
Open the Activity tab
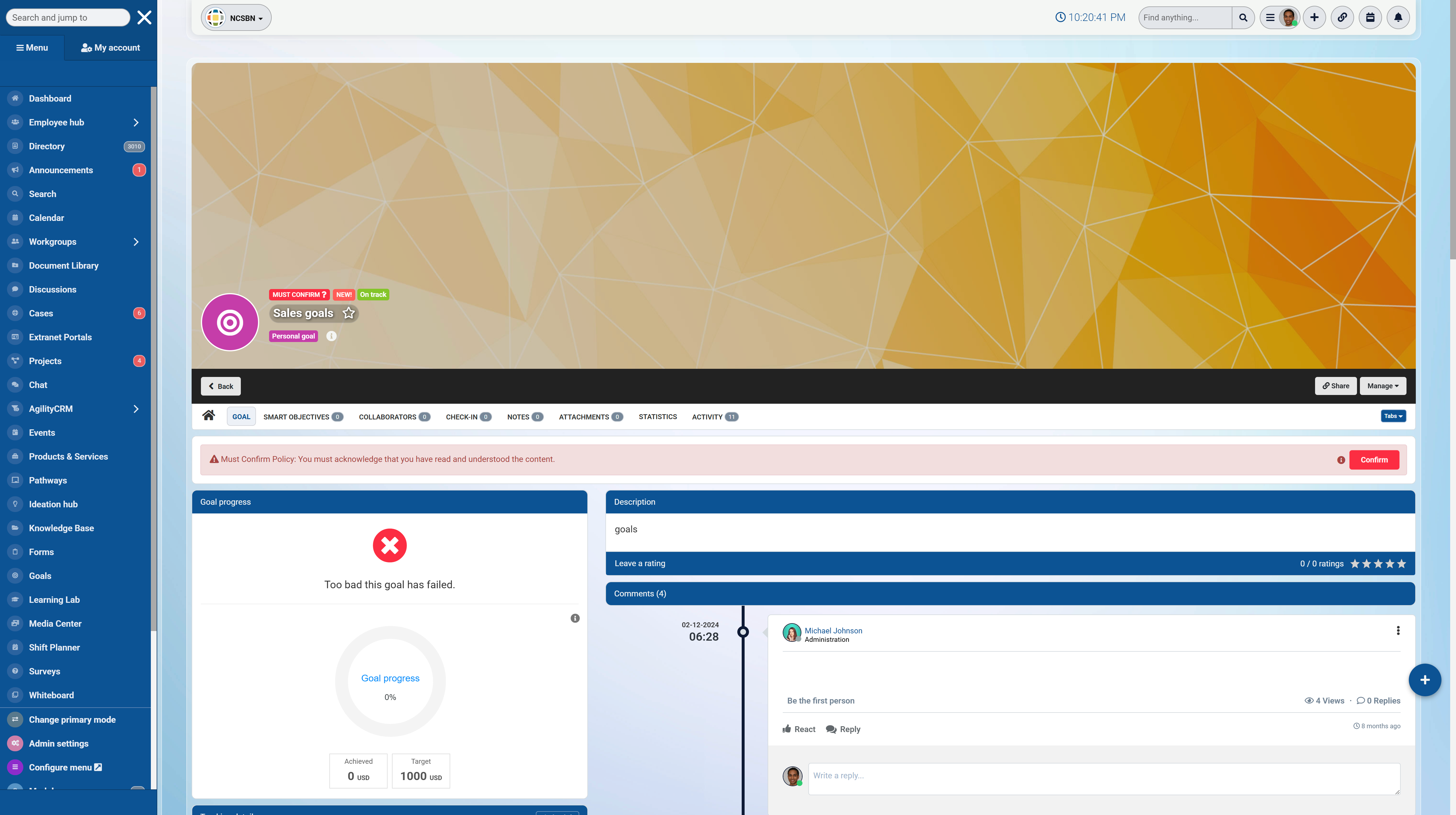[x=707, y=417]
